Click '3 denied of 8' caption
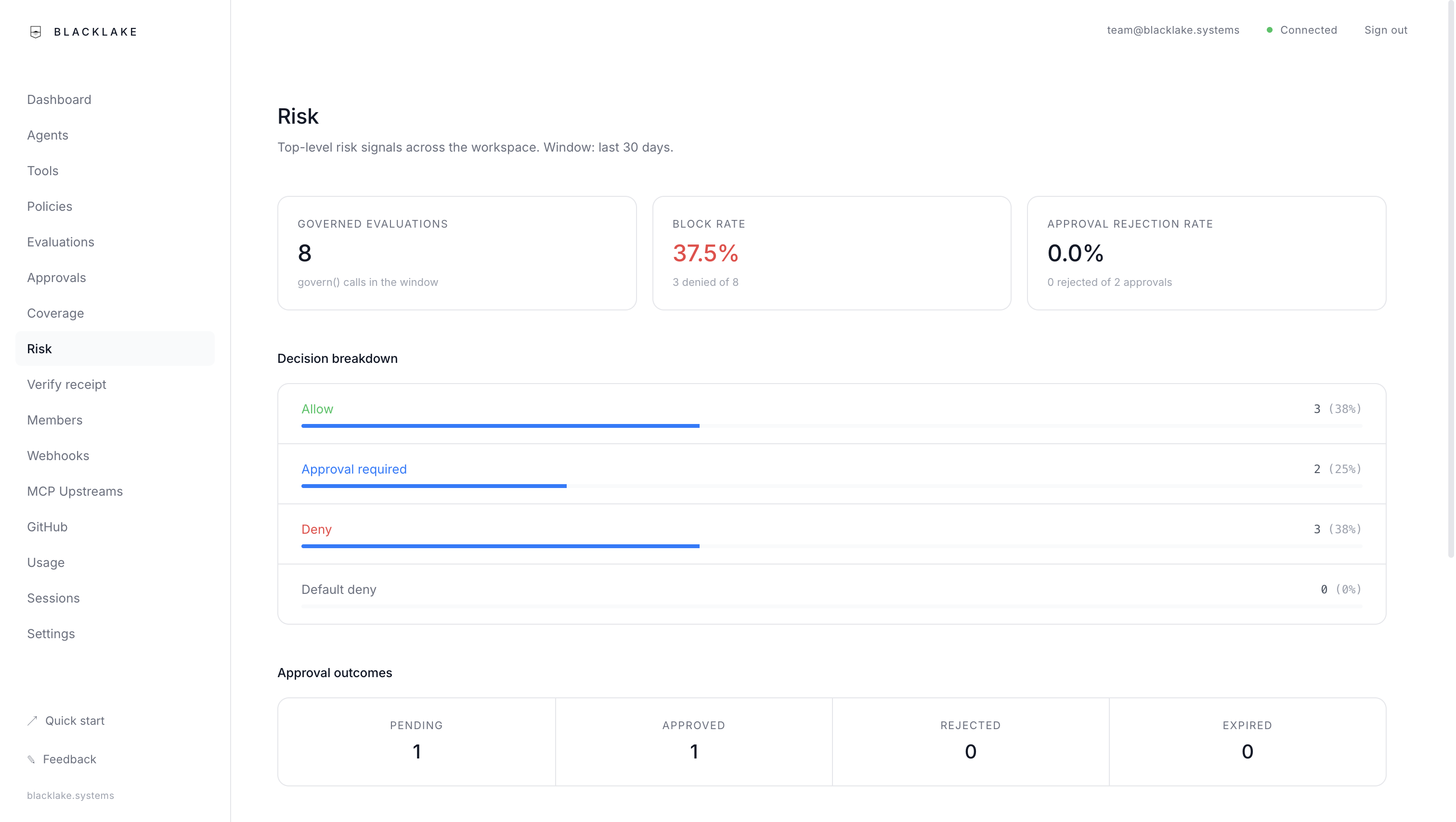 point(705,282)
